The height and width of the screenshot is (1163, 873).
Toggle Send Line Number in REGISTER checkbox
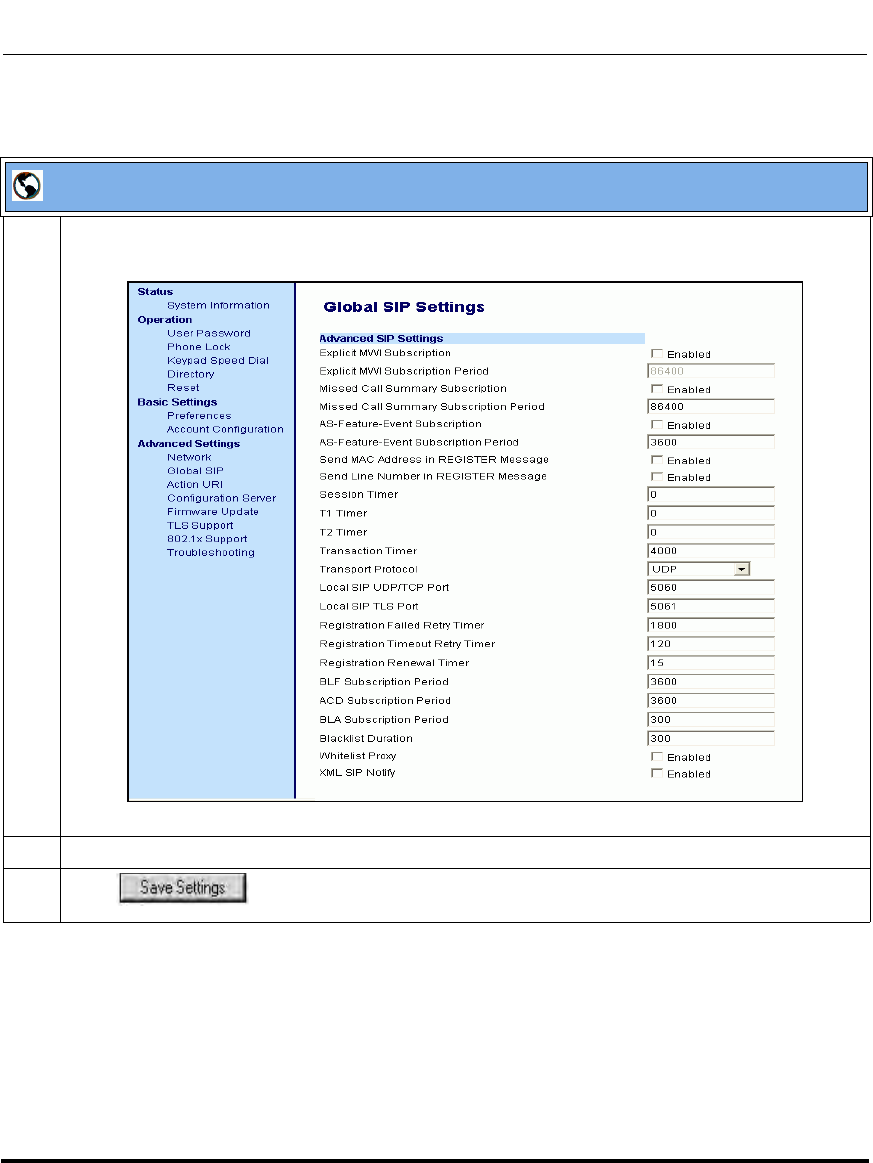[656, 477]
